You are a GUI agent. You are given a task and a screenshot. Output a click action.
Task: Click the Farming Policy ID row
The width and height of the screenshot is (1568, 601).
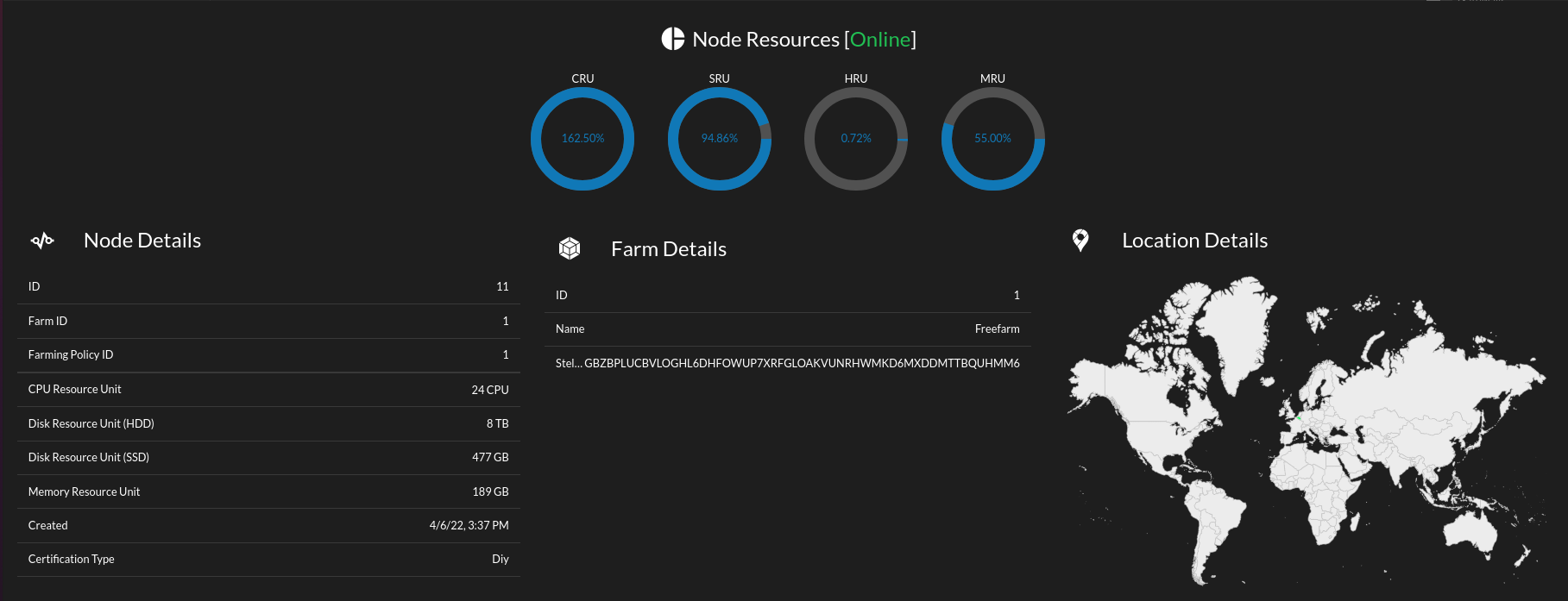(268, 354)
